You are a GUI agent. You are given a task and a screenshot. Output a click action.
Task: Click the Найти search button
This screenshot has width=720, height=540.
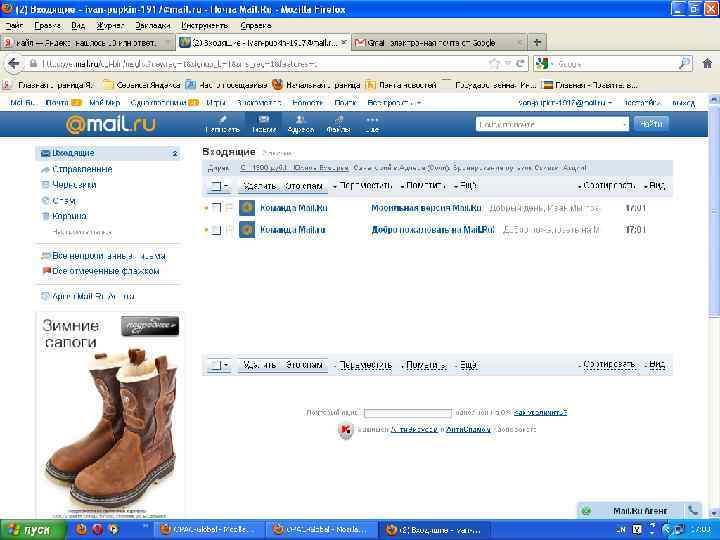(x=651, y=124)
